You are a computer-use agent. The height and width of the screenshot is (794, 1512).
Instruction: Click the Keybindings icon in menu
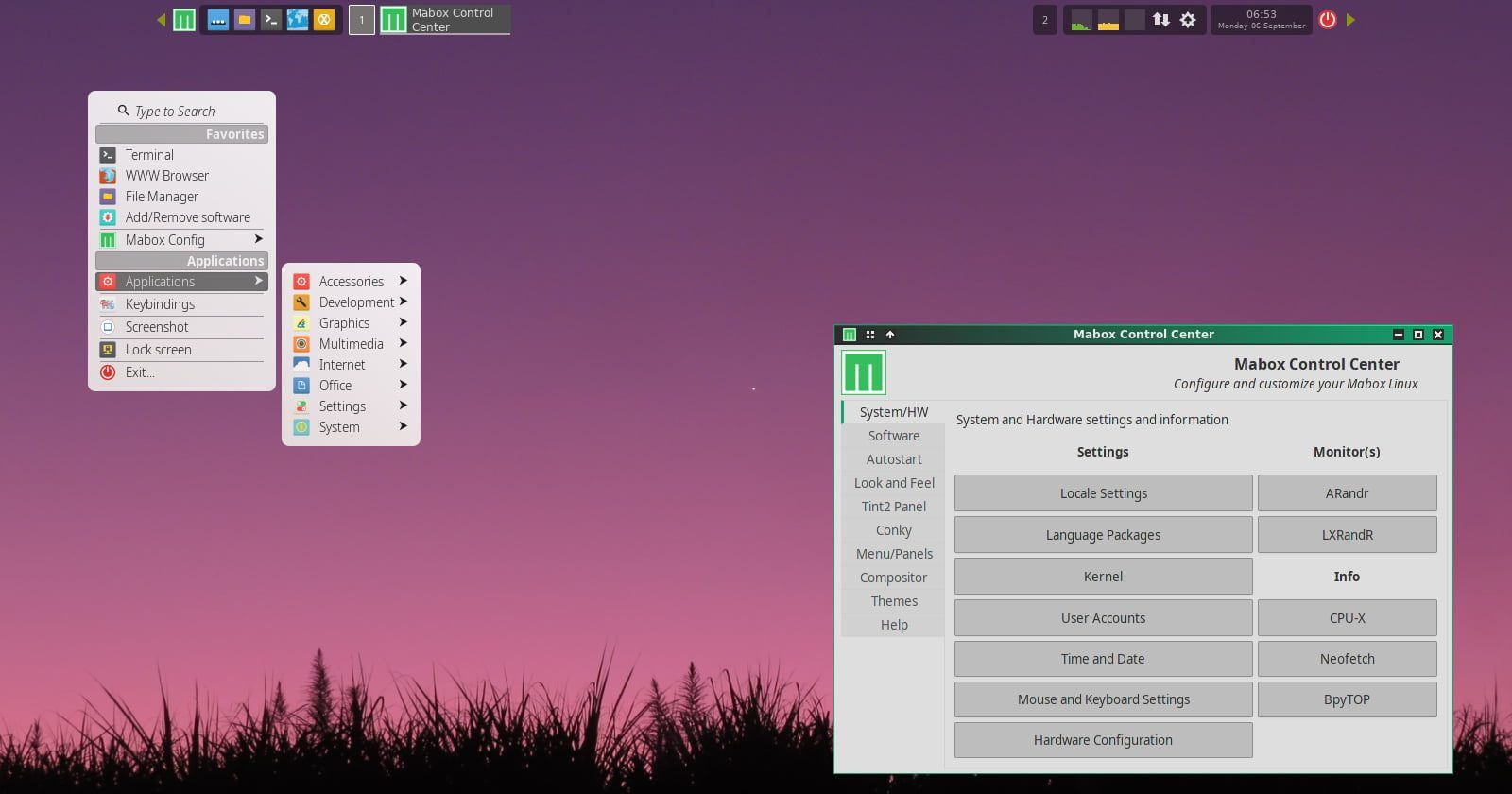[108, 304]
